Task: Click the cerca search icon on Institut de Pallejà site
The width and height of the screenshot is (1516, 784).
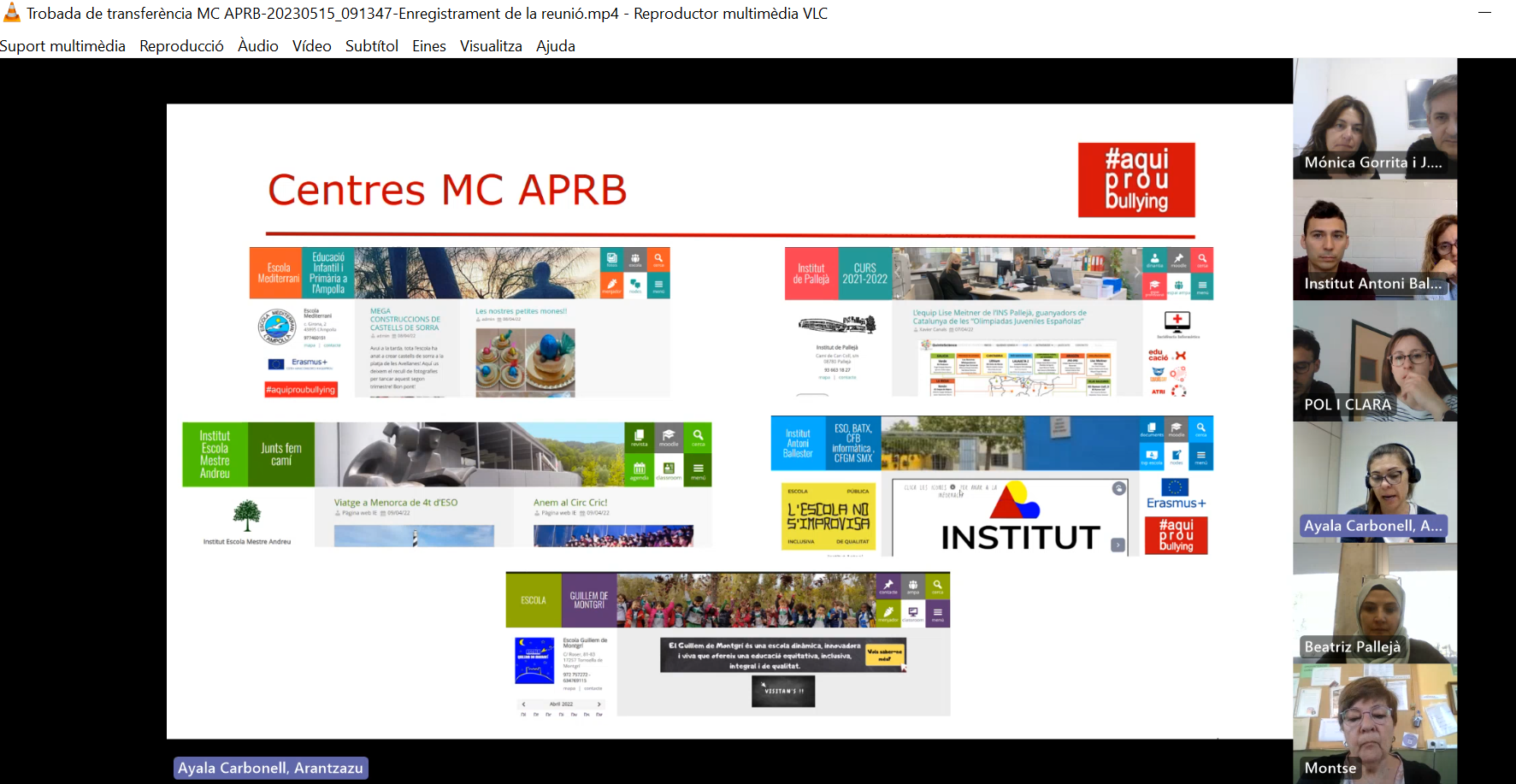Action: [1202, 260]
